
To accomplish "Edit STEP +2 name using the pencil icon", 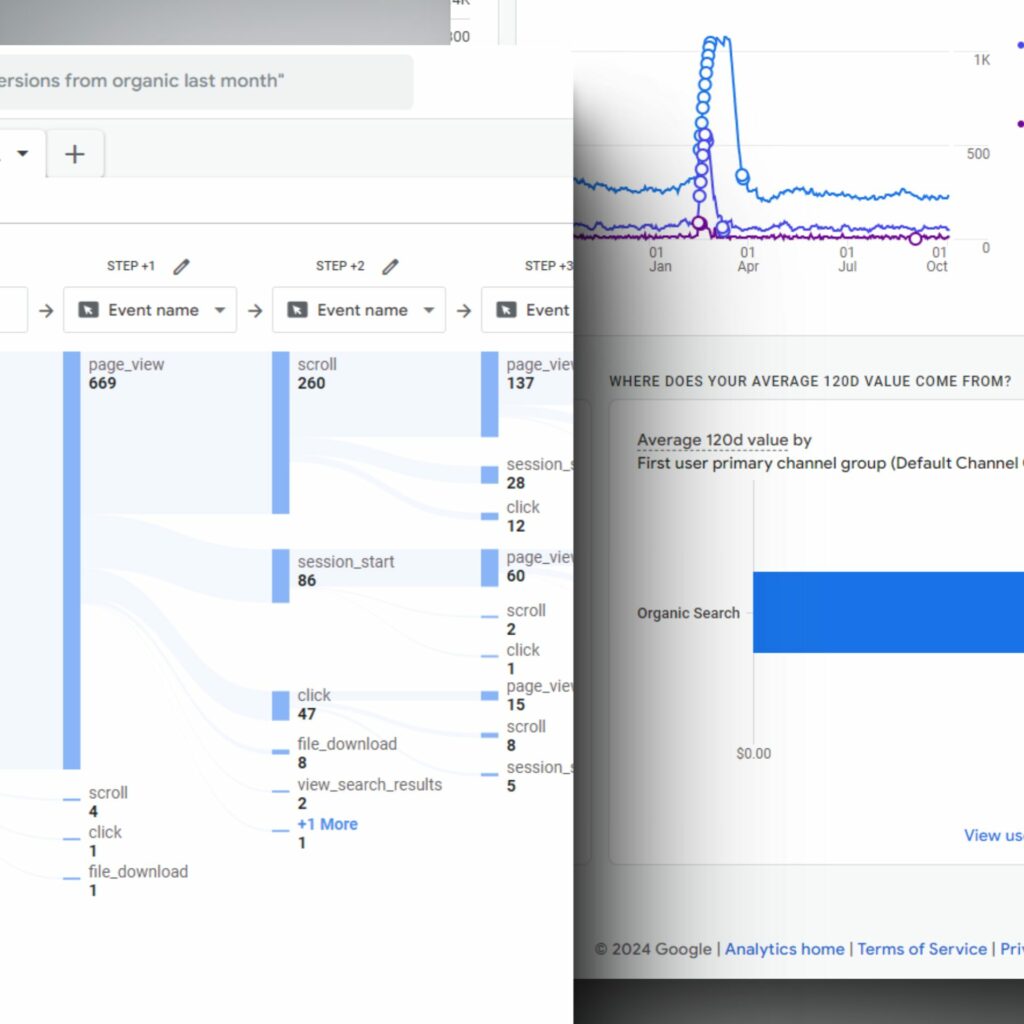I will click(391, 266).
